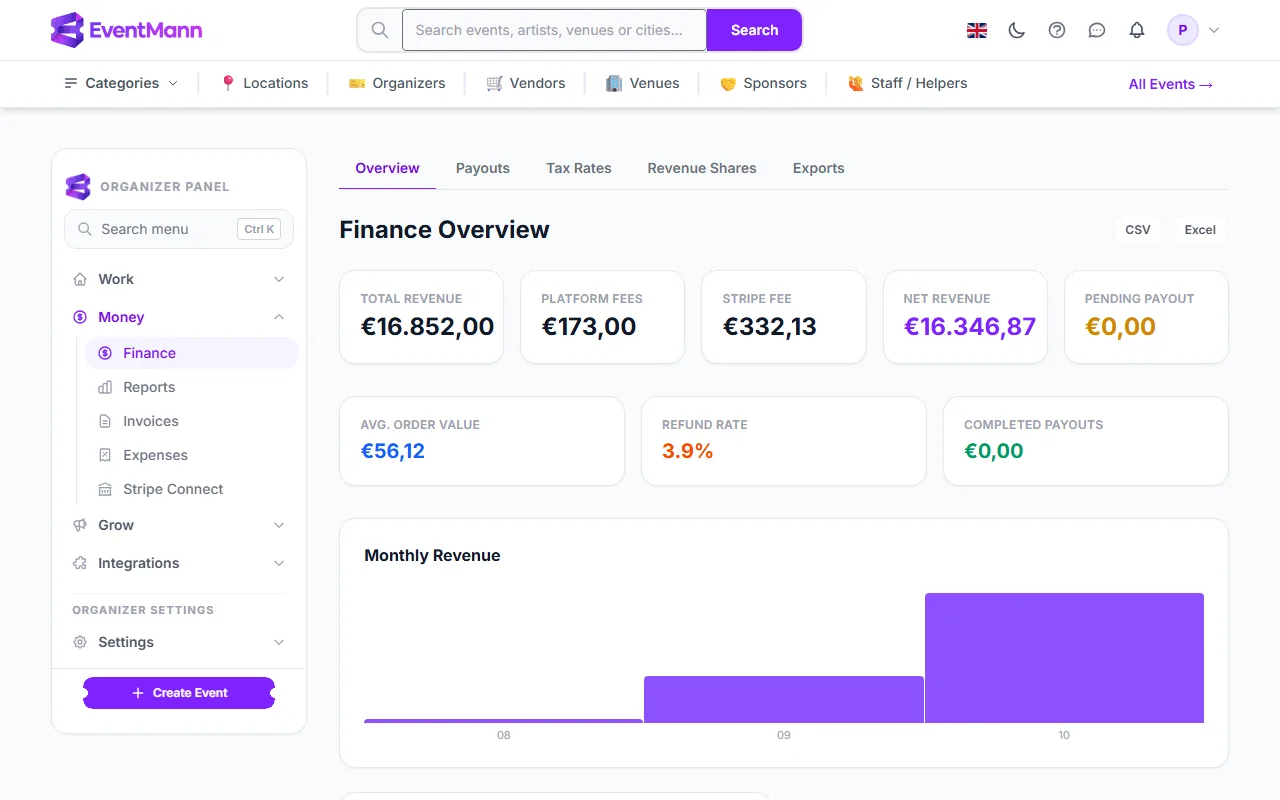Viewport: 1280px width, 800px height.
Task: Expand the Integrations sidebar section
Action: tap(179, 563)
